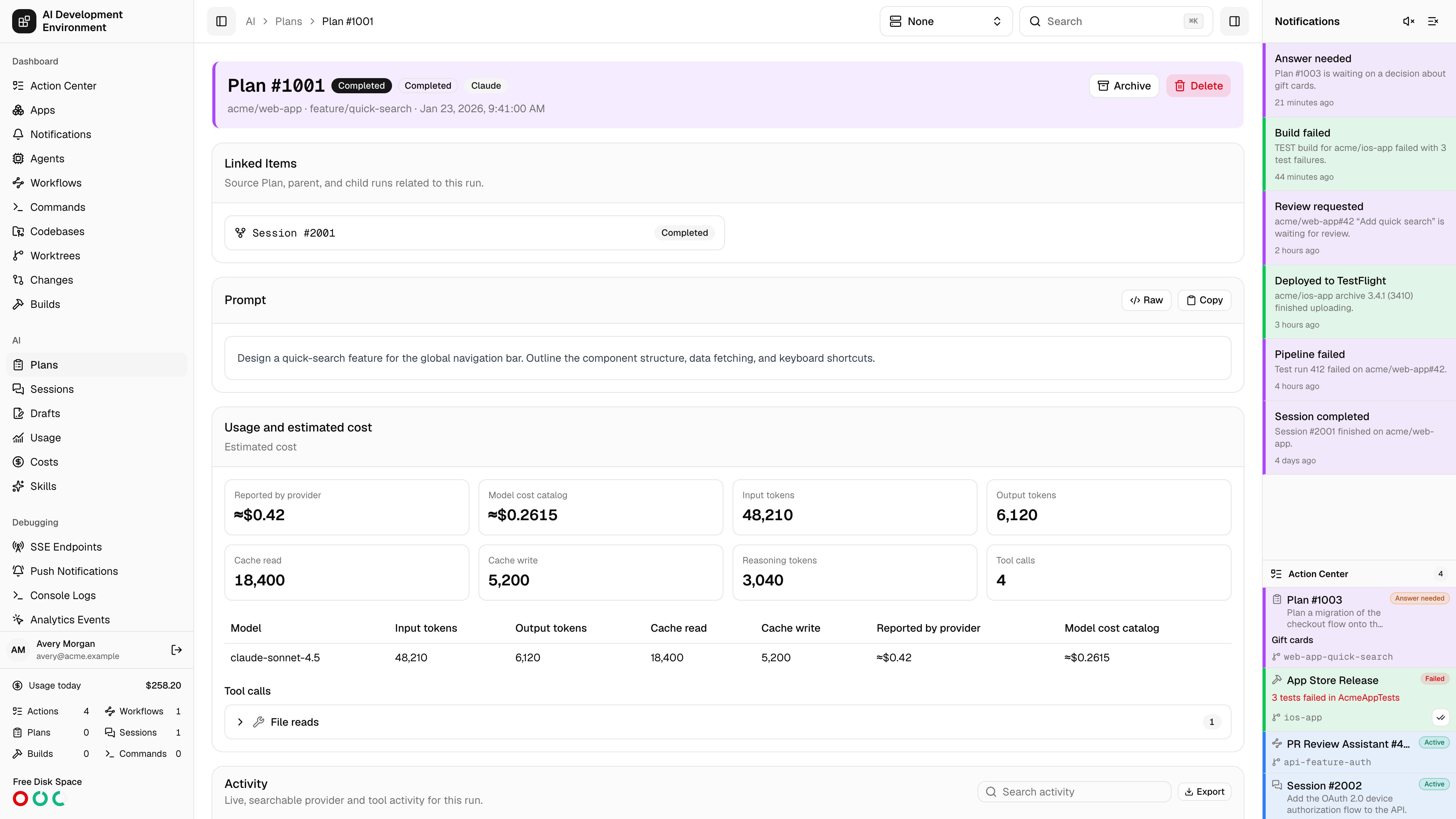
Task: Click the Changes sidebar icon
Action: [18, 280]
